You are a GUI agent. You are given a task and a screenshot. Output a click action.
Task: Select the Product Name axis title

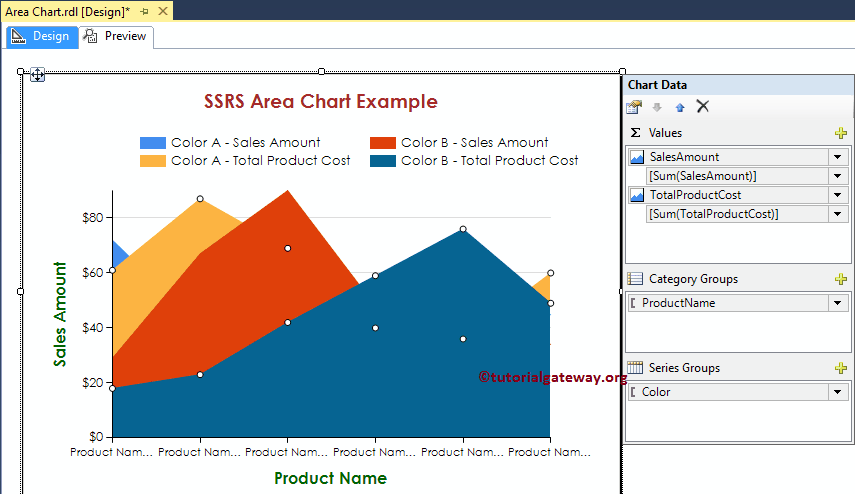(x=330, y=478)
